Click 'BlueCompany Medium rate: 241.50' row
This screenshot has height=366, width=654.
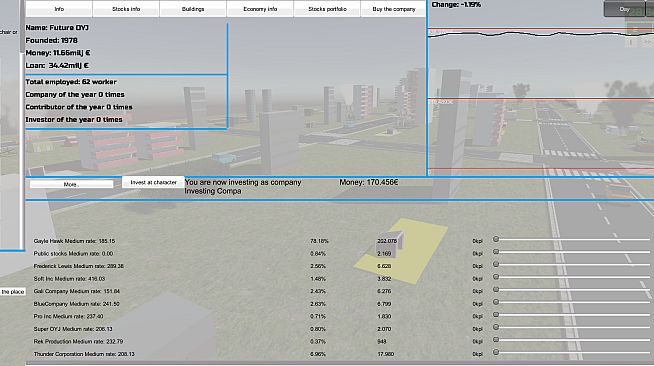click(x=76, y=304)
